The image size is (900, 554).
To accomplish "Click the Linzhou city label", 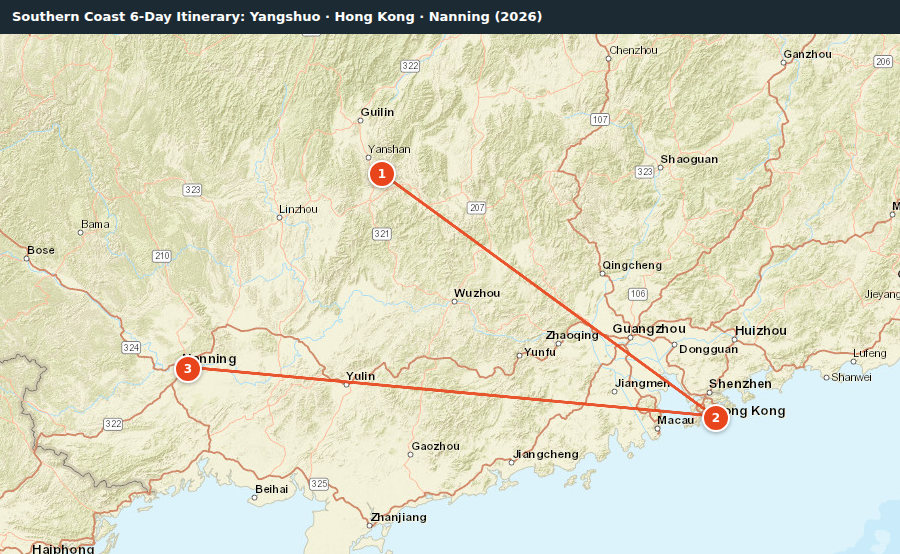I will pyautogui.click(x=298, y=210).
